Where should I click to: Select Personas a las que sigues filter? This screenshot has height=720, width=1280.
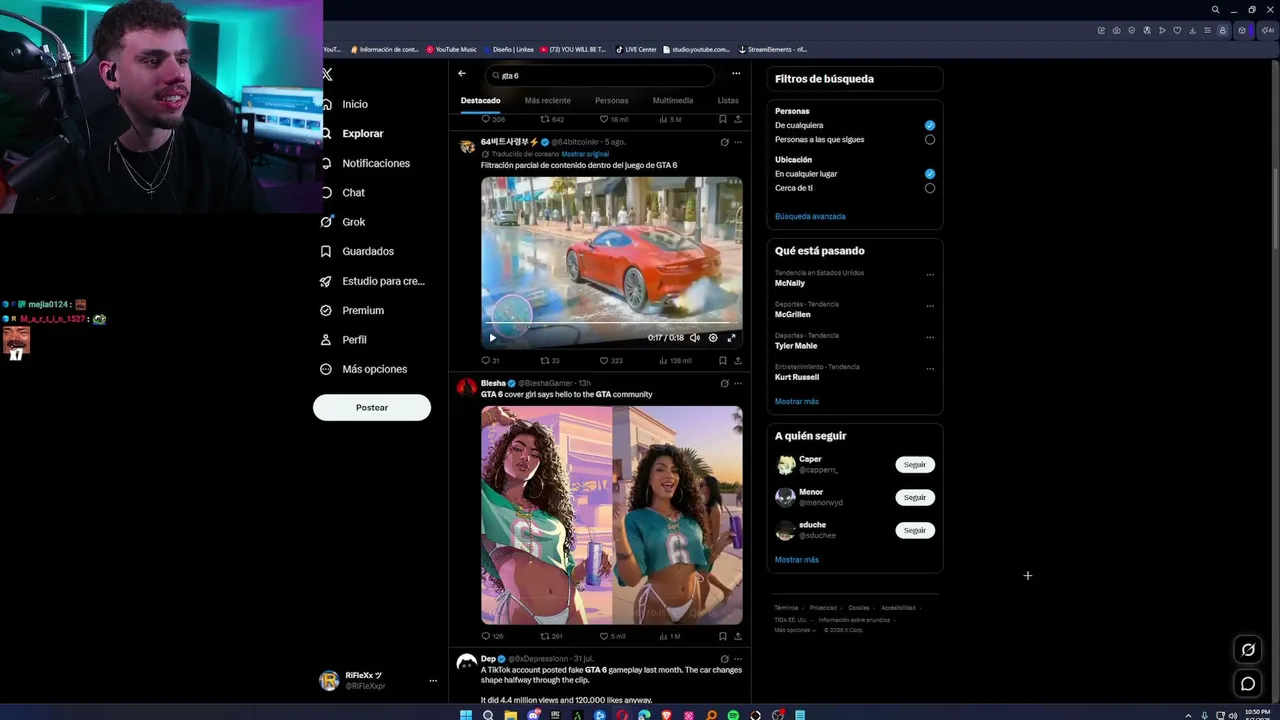[x=930, y=140]
